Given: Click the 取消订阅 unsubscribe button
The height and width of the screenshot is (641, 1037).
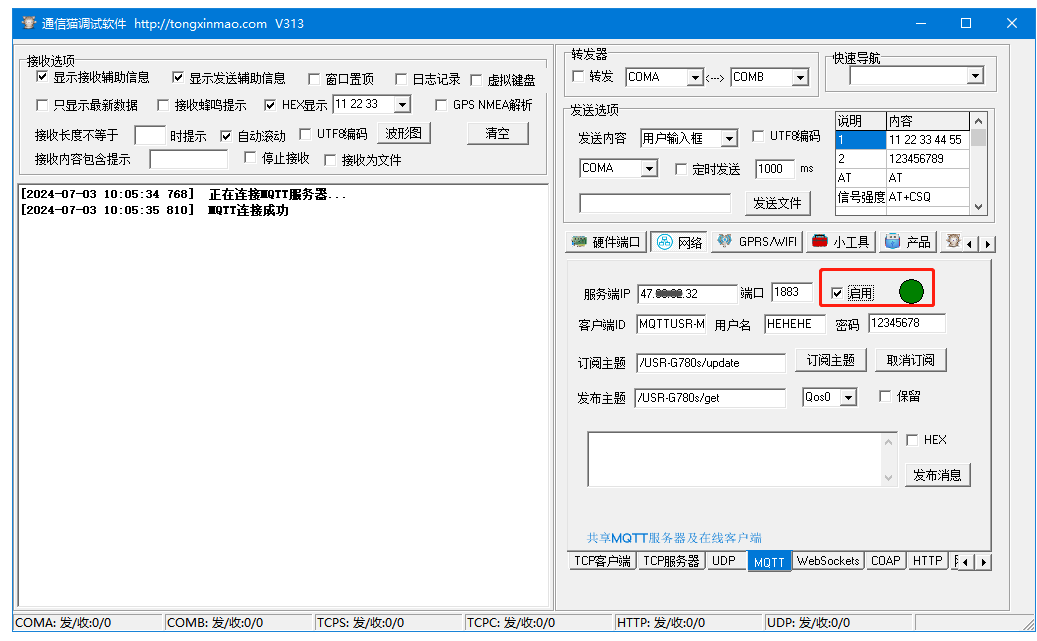Looking at the screenshot, I should (x=911, y=361).
